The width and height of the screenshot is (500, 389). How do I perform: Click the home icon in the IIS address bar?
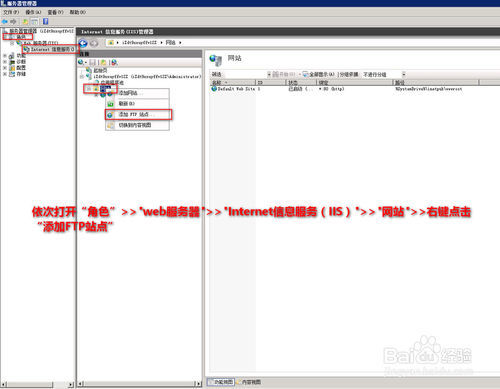pyautogui.click(x=111, y=43)
